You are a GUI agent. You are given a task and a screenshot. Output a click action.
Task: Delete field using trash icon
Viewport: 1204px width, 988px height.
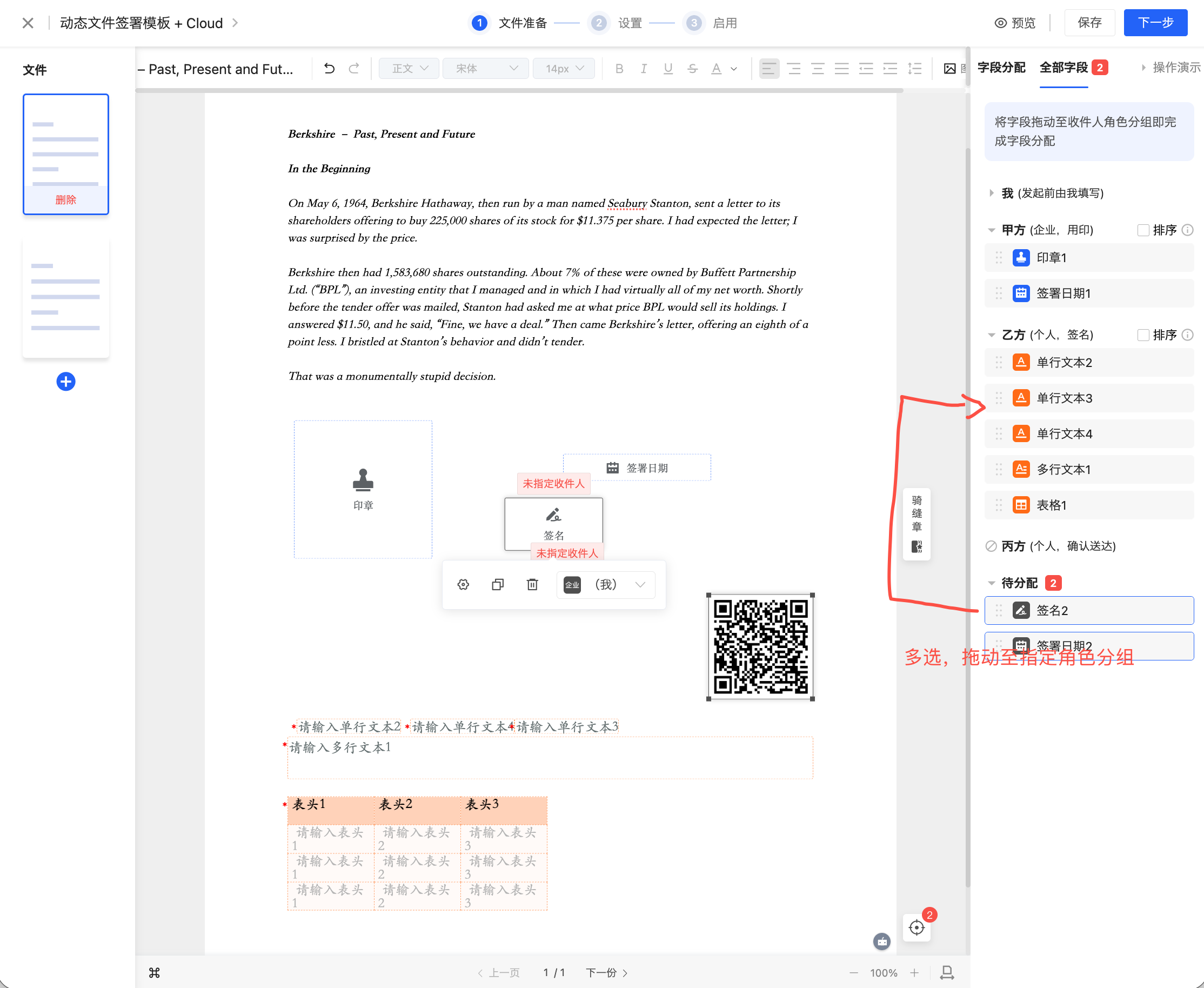pyautogui.click(x=532, y=584)
